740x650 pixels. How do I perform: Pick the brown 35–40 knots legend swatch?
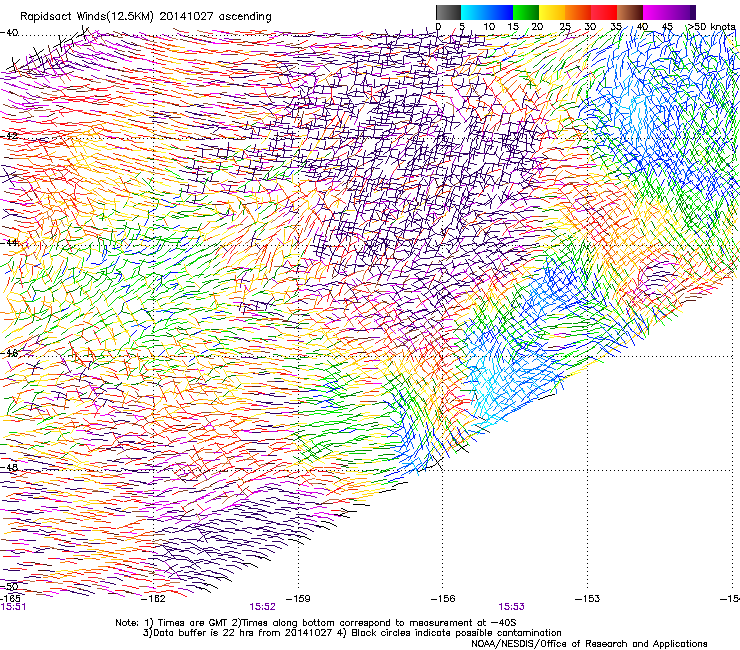click(x=630, y=12)
